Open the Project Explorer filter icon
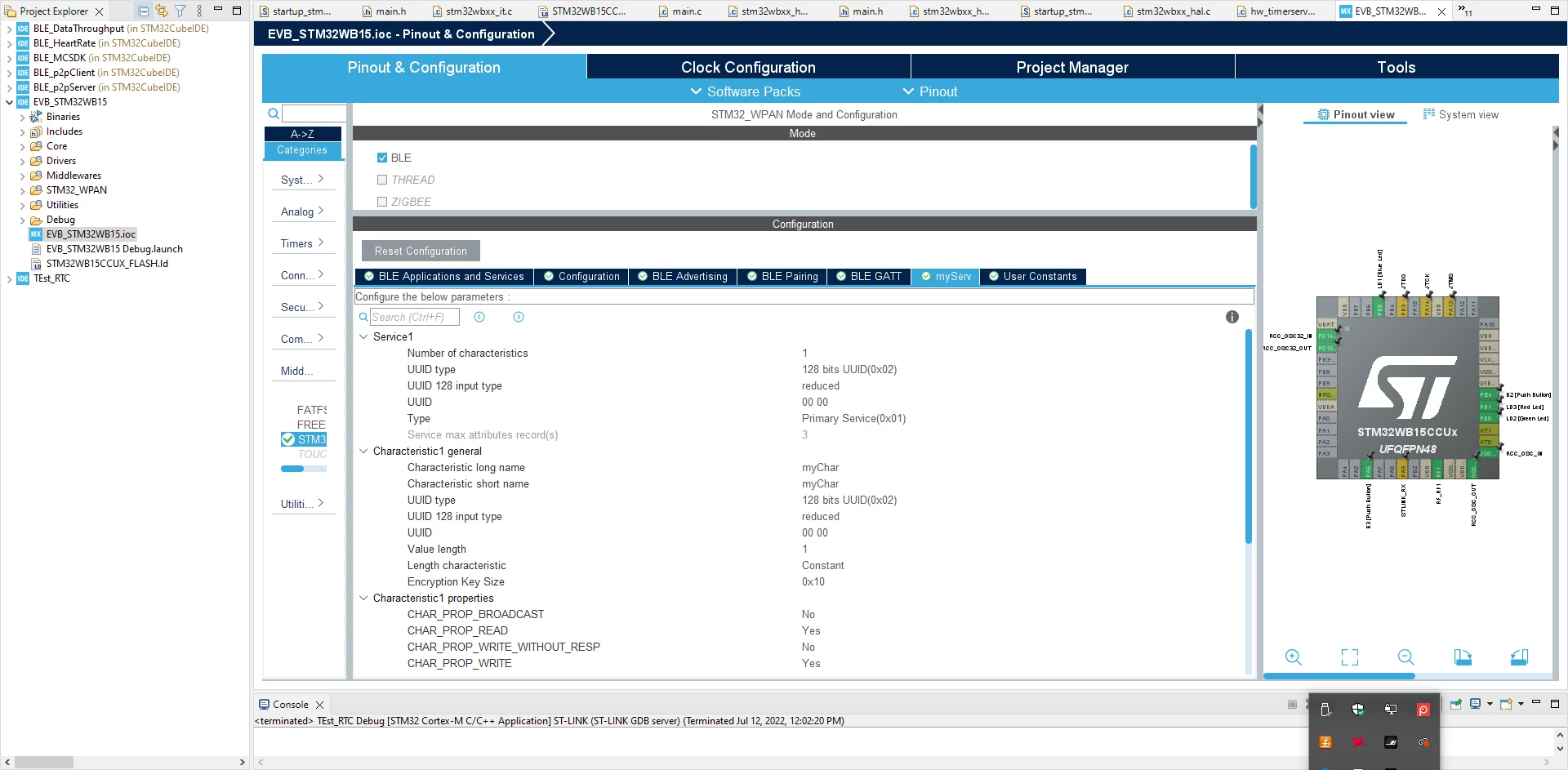The height and width of the screenshot is (770, 1568). click(x=180, y=11)
